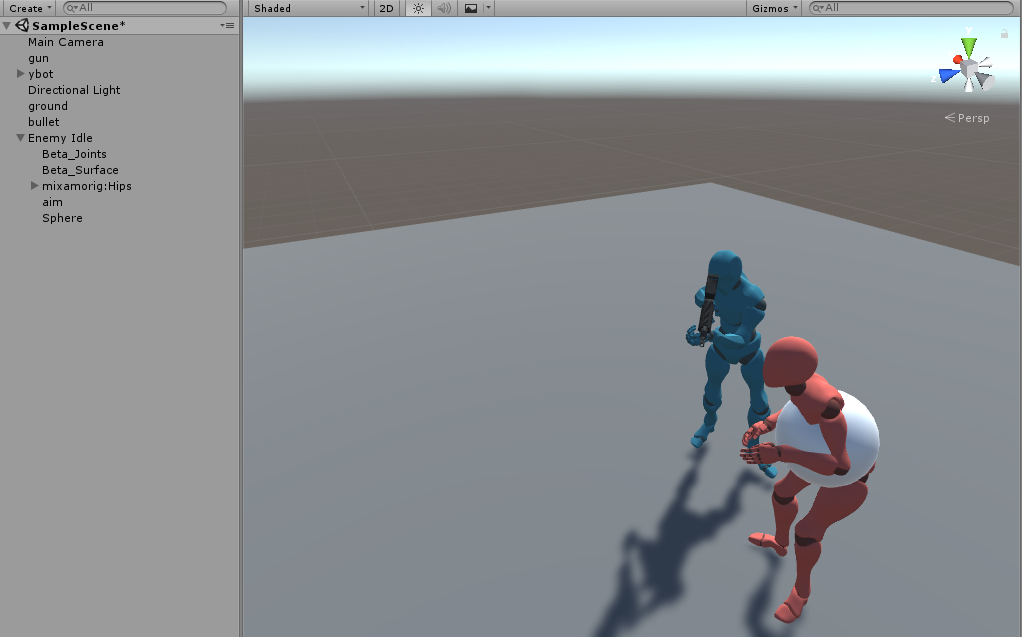Viewport: 1022px width, 637px height.
Task: Open the scene effects dropdown arrow
Action: click(488, 8)
